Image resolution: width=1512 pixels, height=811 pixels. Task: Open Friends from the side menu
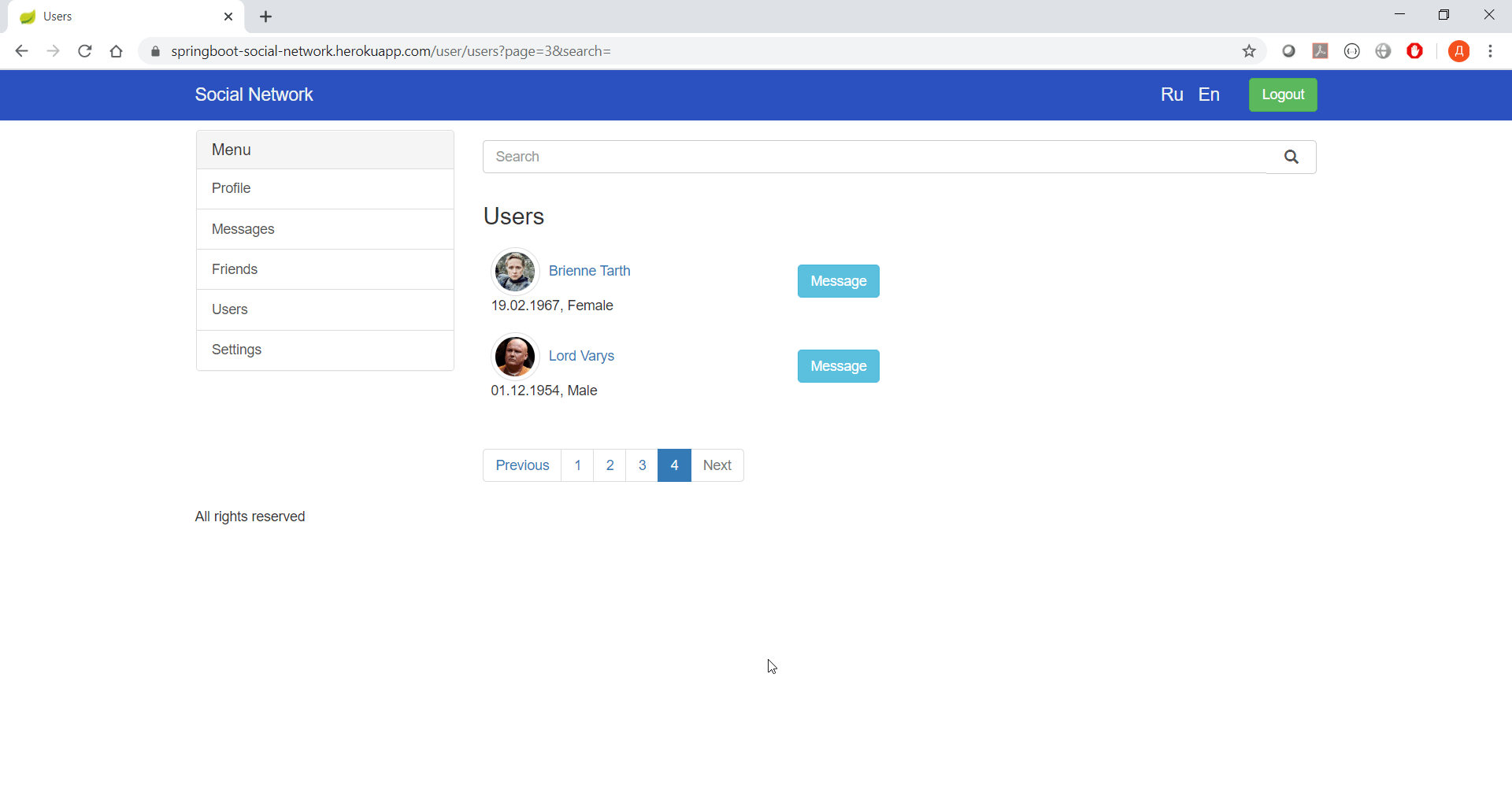234,269
